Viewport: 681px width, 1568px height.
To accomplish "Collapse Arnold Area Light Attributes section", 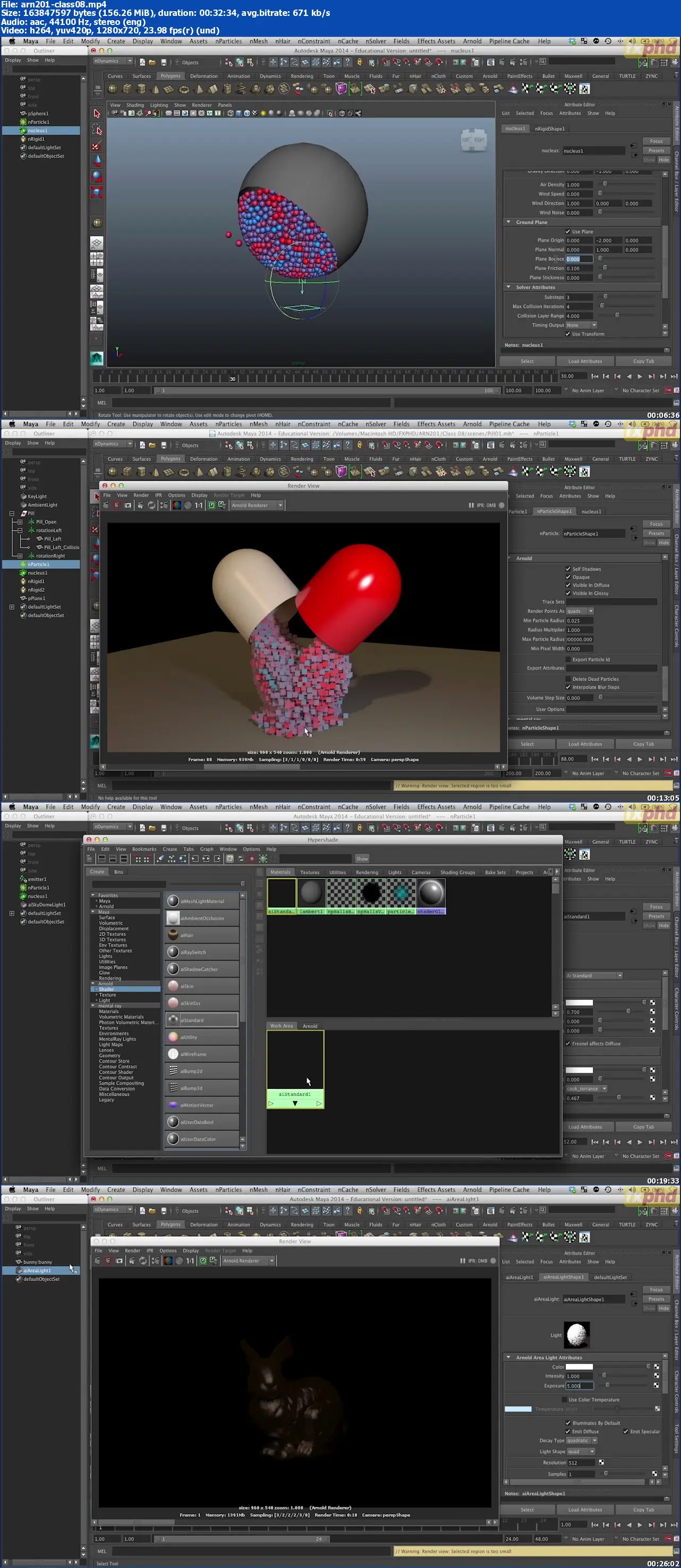I will [508, 1357].
